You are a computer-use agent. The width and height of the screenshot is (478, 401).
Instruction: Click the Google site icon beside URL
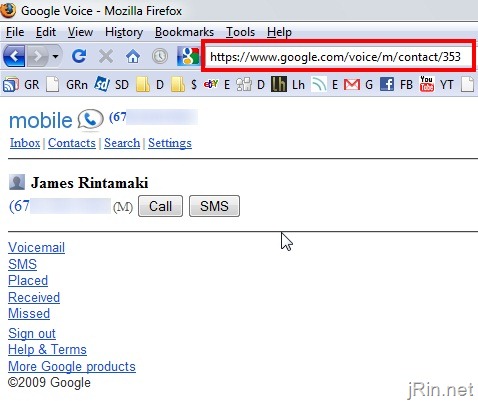[188, 56]
